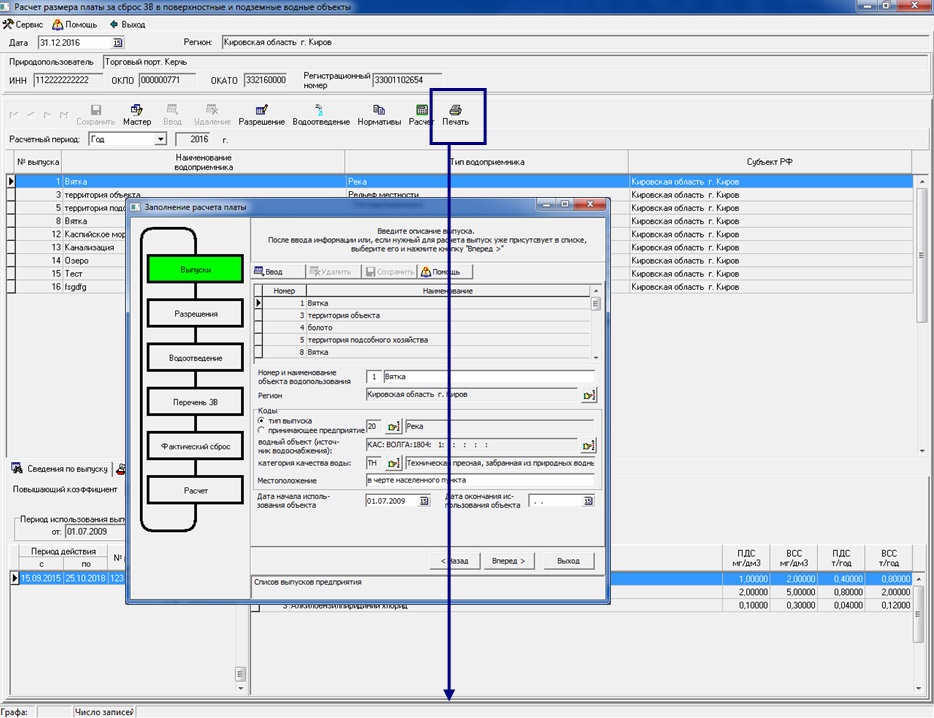The image size is (934, 718).
Task: Open calendar for Дата окончания использования объекта
Action: tap(588, 501)
